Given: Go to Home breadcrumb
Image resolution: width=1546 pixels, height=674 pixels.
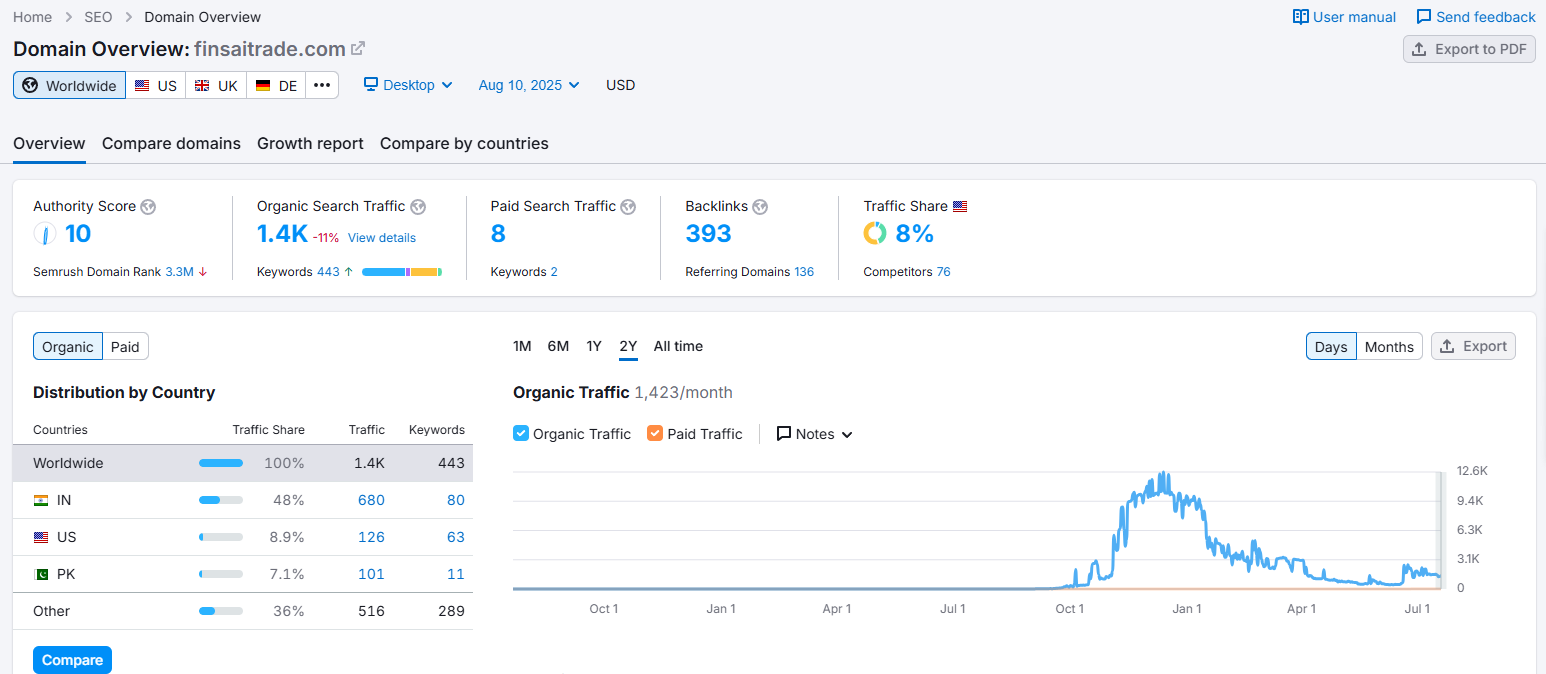Looking at the screenshot, I should [32, 17].
